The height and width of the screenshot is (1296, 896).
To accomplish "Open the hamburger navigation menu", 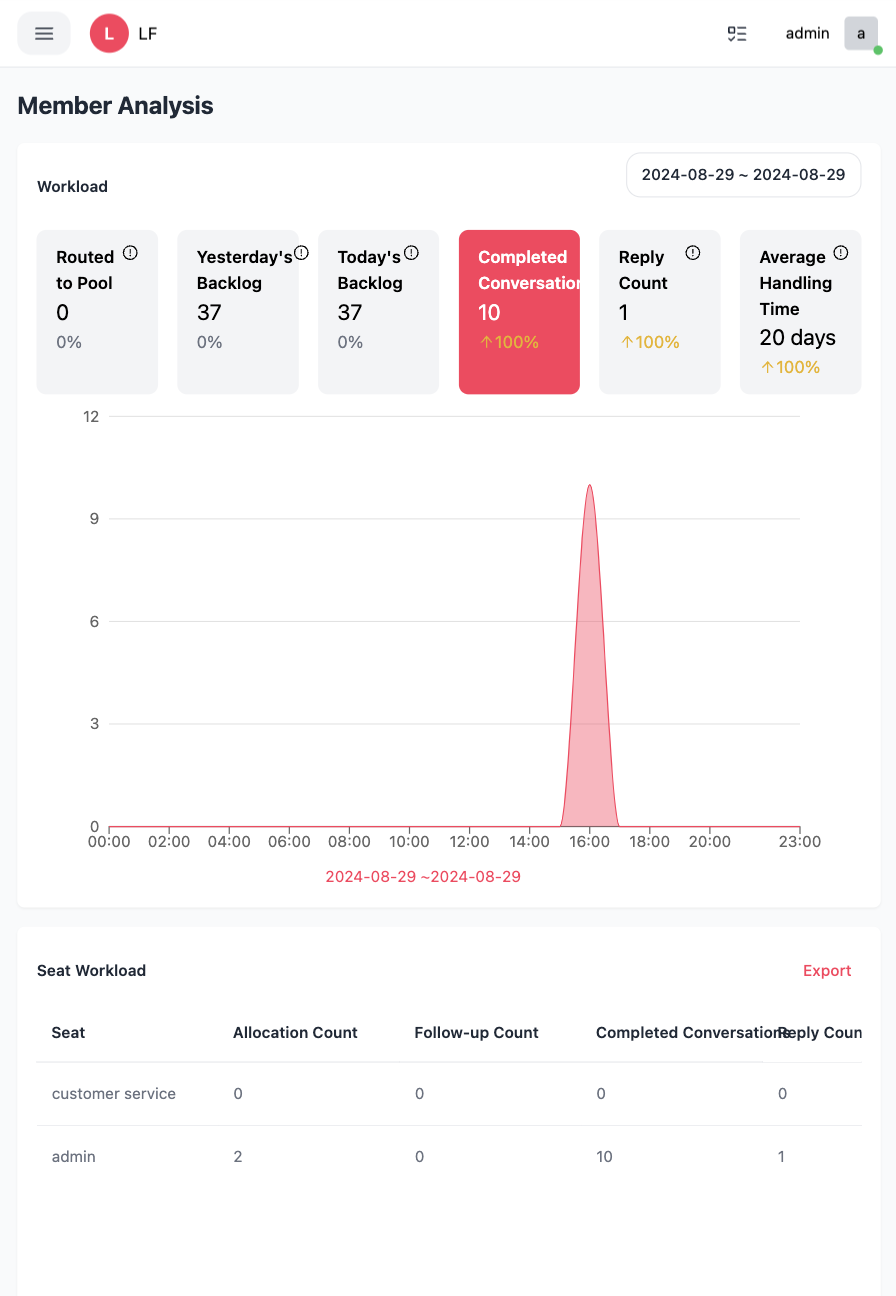I will click(x=44, y=33).
